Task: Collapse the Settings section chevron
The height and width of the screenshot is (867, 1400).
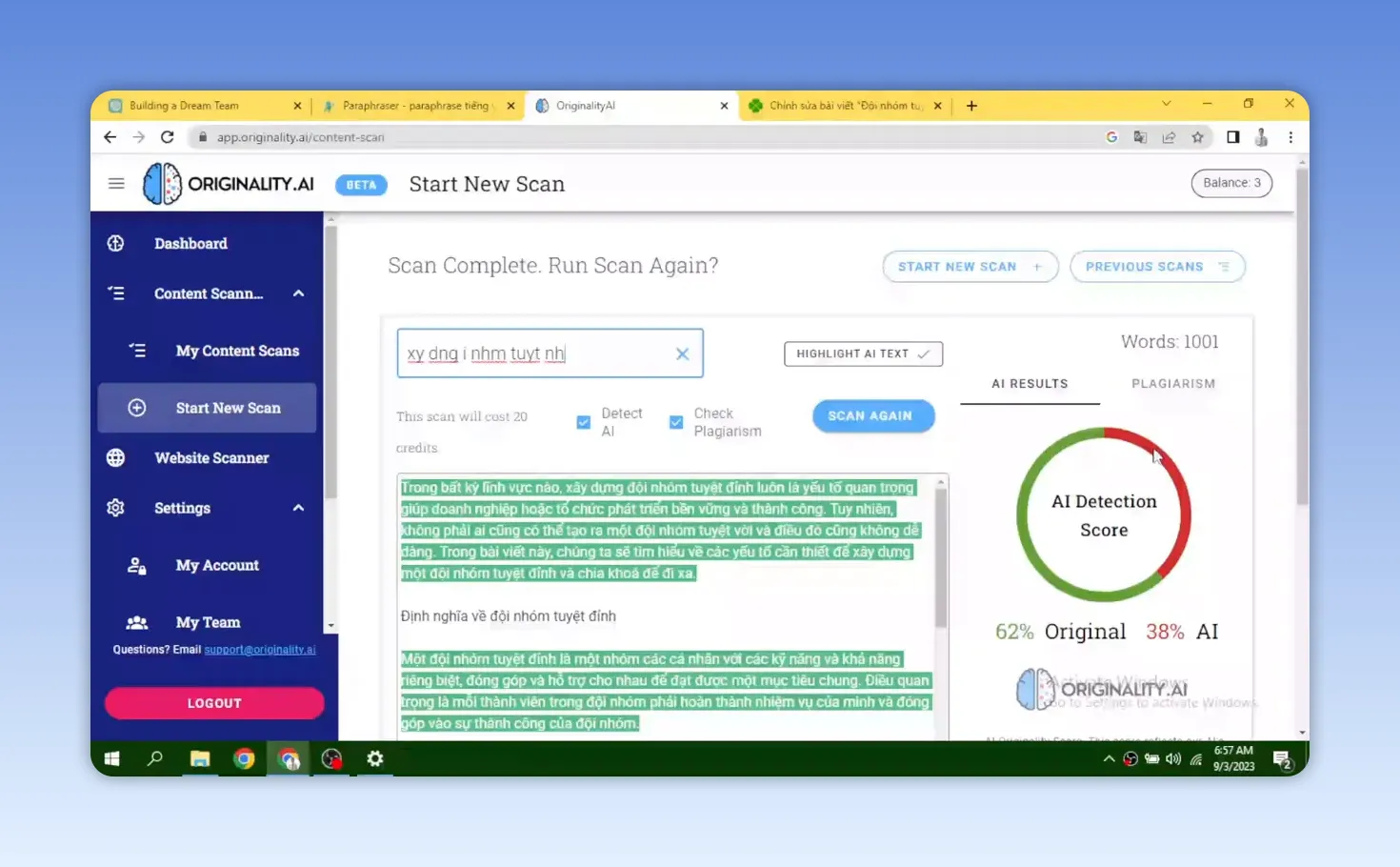Action: click(298, 508)
